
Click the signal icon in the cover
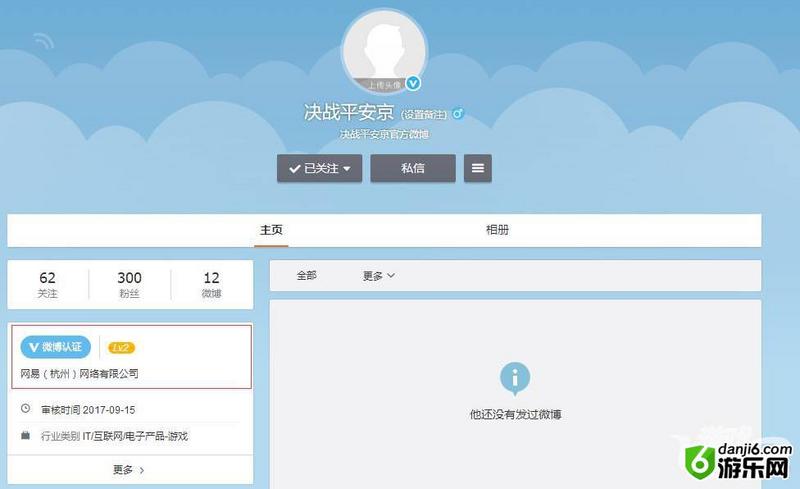coord(44,40)
